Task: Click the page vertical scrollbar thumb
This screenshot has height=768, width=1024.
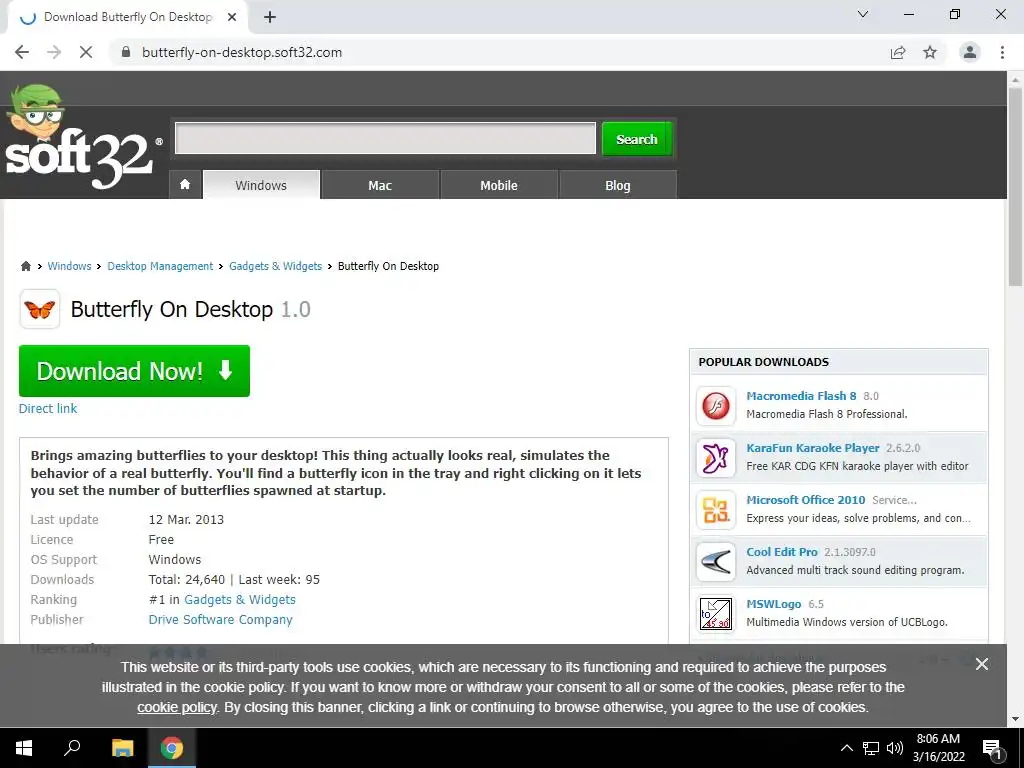Action: (1015, 186)
